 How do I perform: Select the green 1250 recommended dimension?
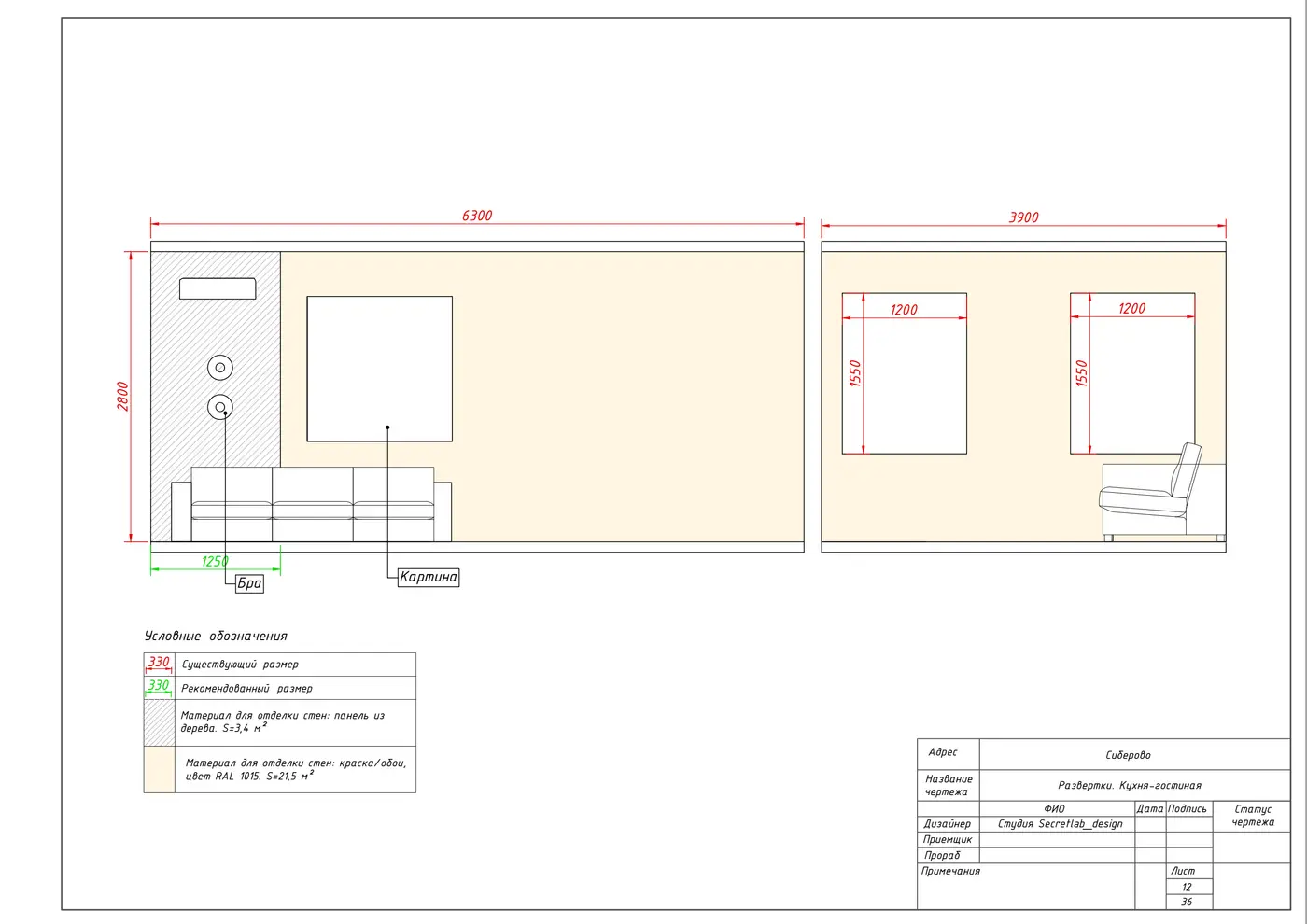pyautogui.click(x=215, y=561)
